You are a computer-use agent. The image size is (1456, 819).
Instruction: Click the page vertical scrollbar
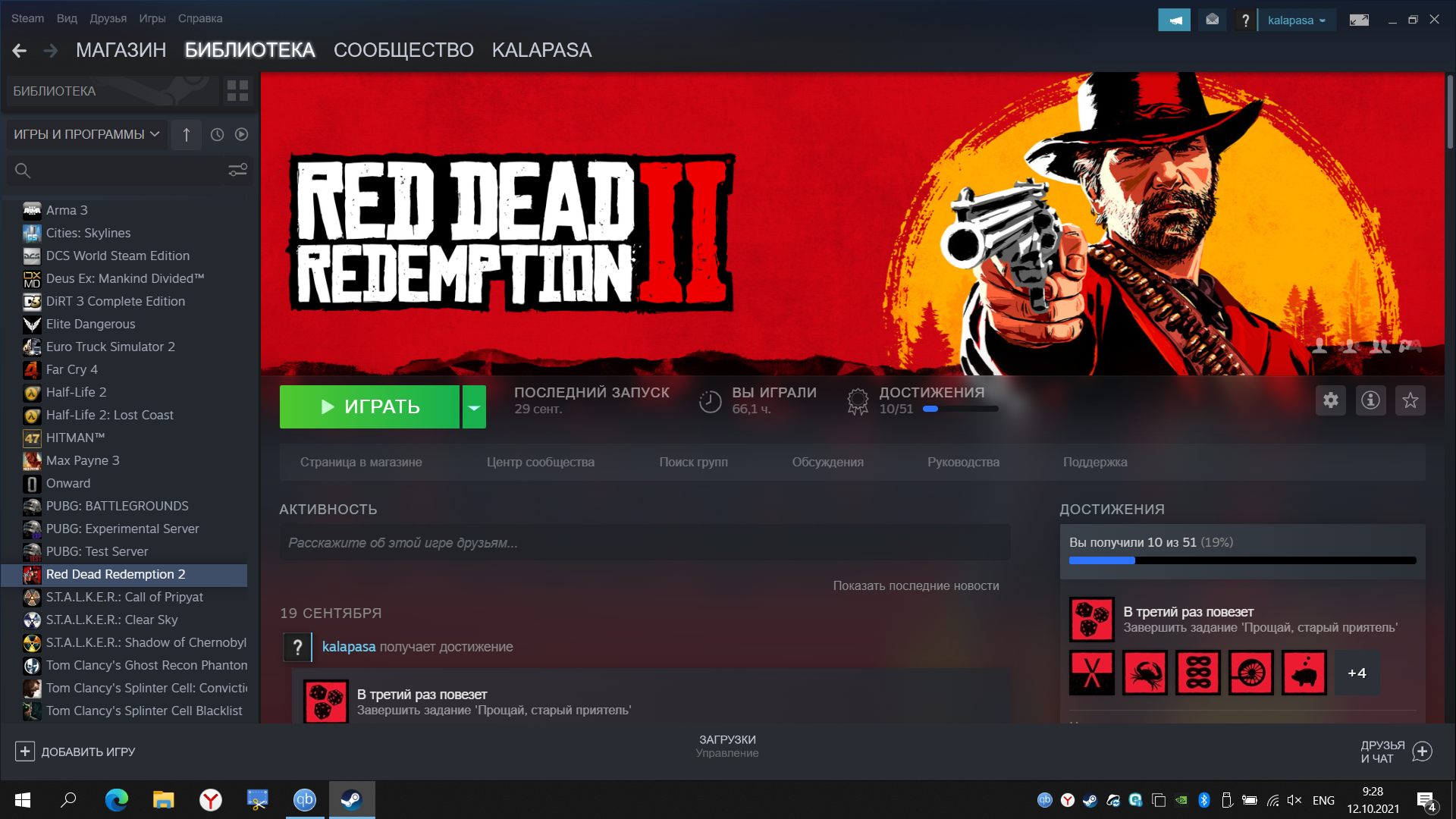pos(1450,111)
